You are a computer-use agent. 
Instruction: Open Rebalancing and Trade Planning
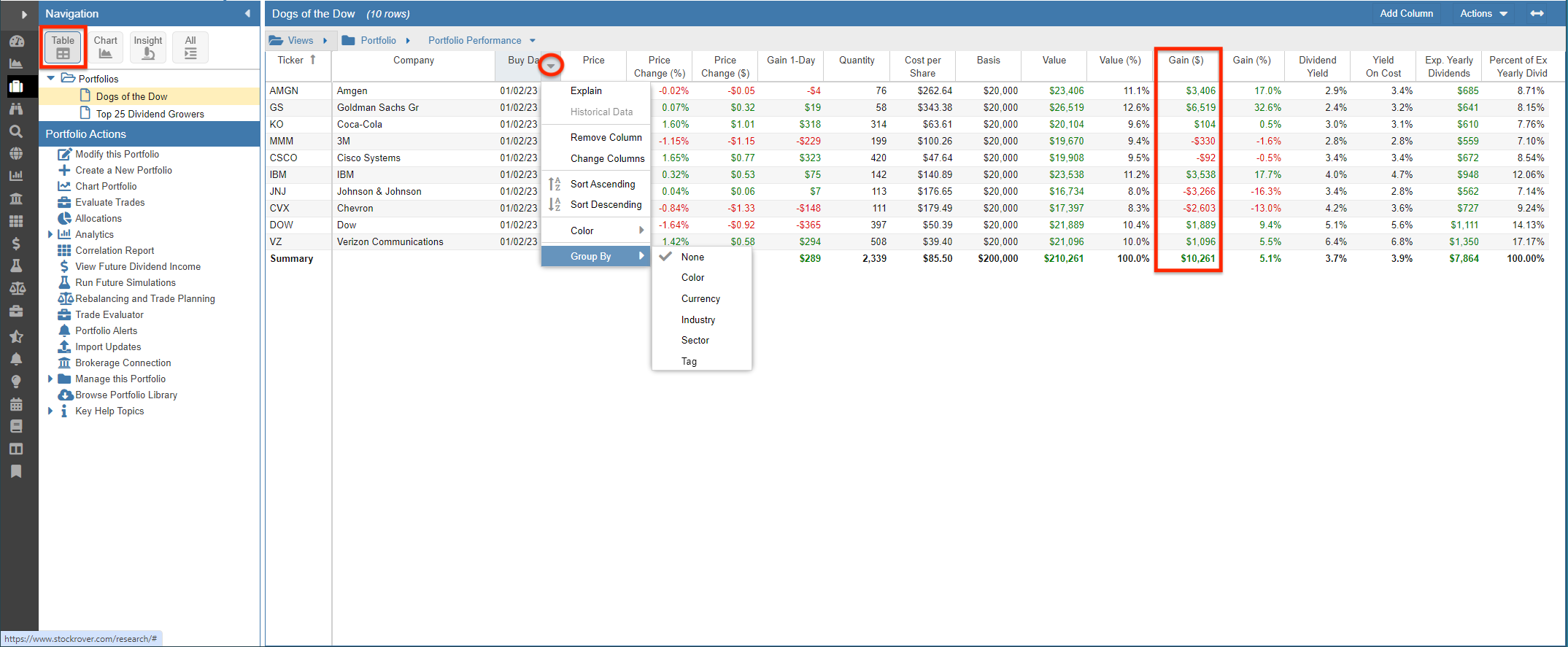pos(145,298)
